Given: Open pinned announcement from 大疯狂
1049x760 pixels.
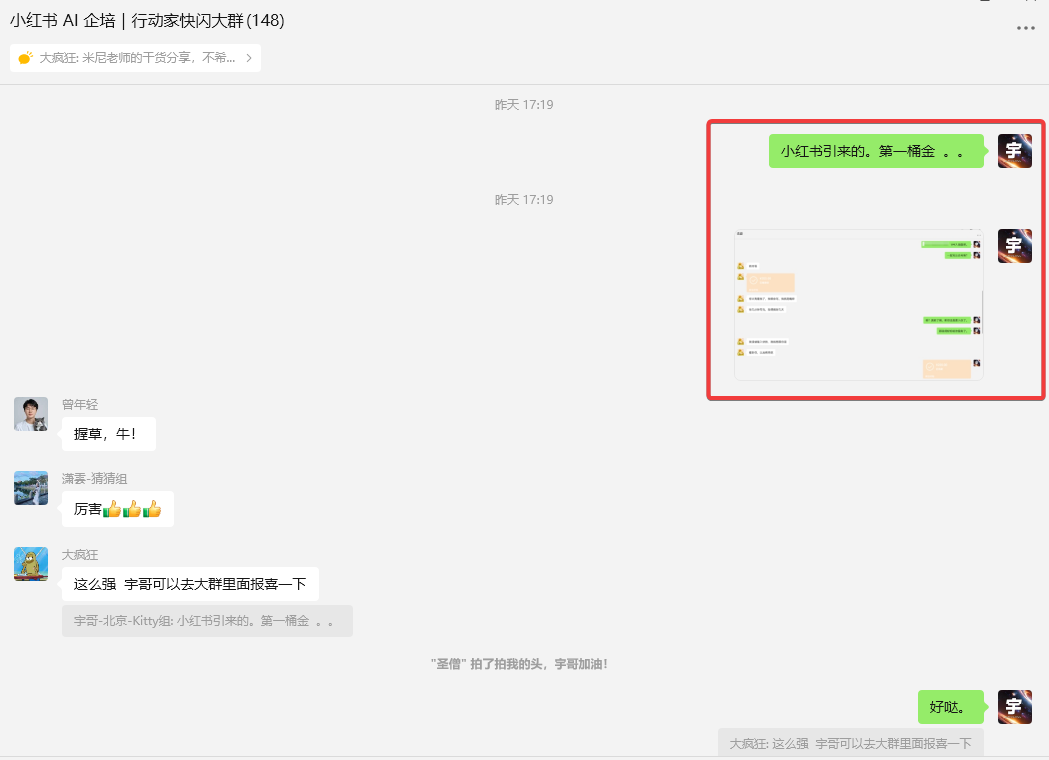Looking at the screenshot, I should point(135,58).
